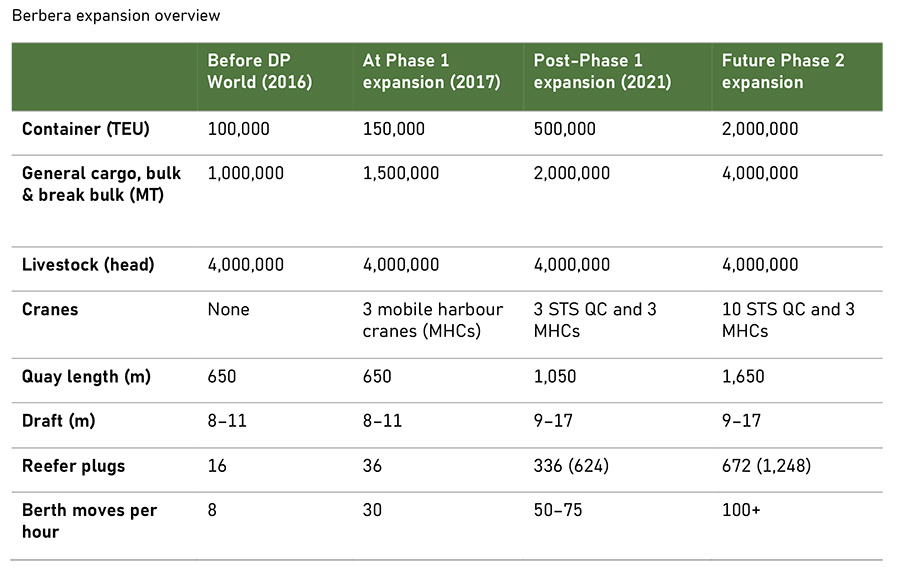Click the 2,000,000 Container Phase 2 value
Image resolution: width=900 pixels, height=581 pixels.
click(762, 129)
